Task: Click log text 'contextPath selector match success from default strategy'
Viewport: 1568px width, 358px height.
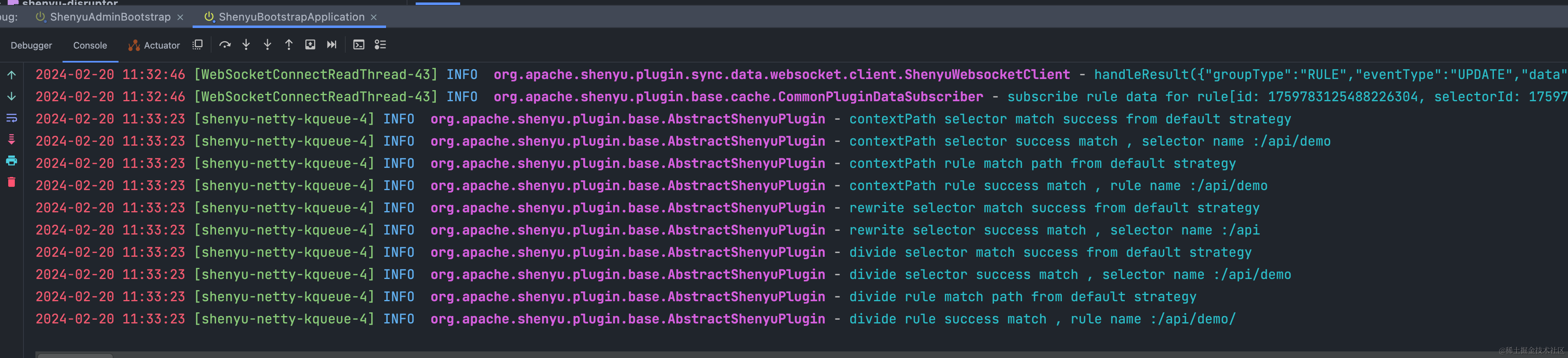Action: click(x=1070, y=119)
